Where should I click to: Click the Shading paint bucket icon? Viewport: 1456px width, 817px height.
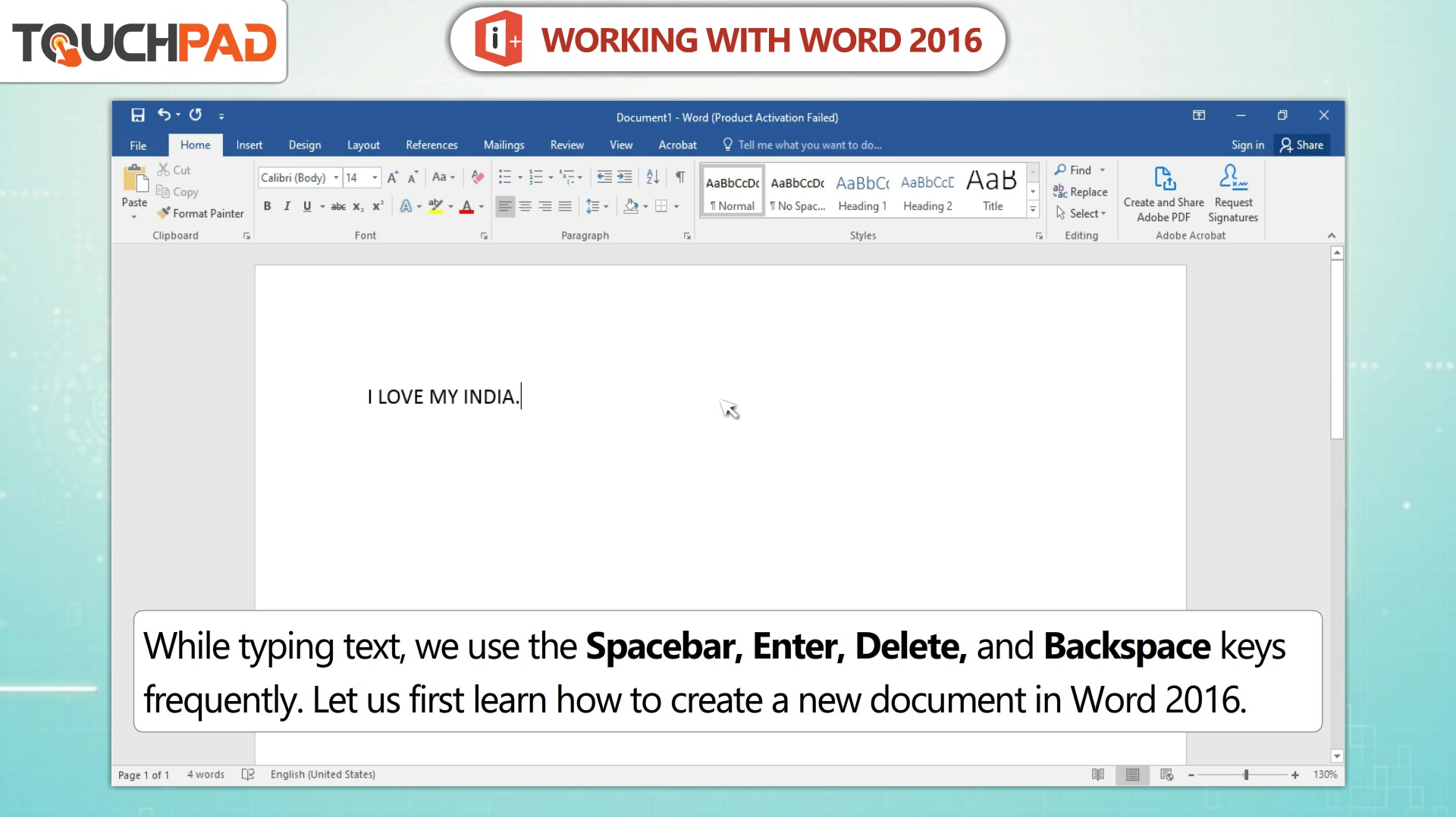[631, 206]
